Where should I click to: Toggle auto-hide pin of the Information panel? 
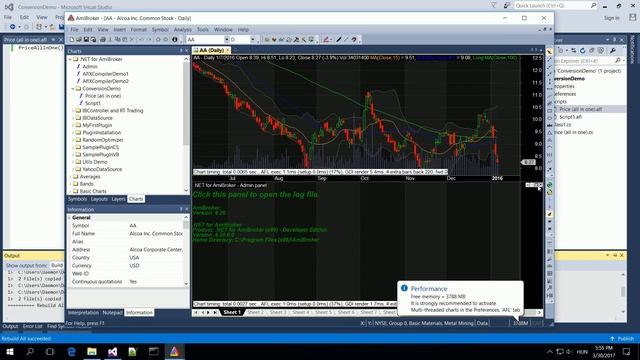(181, 209)
